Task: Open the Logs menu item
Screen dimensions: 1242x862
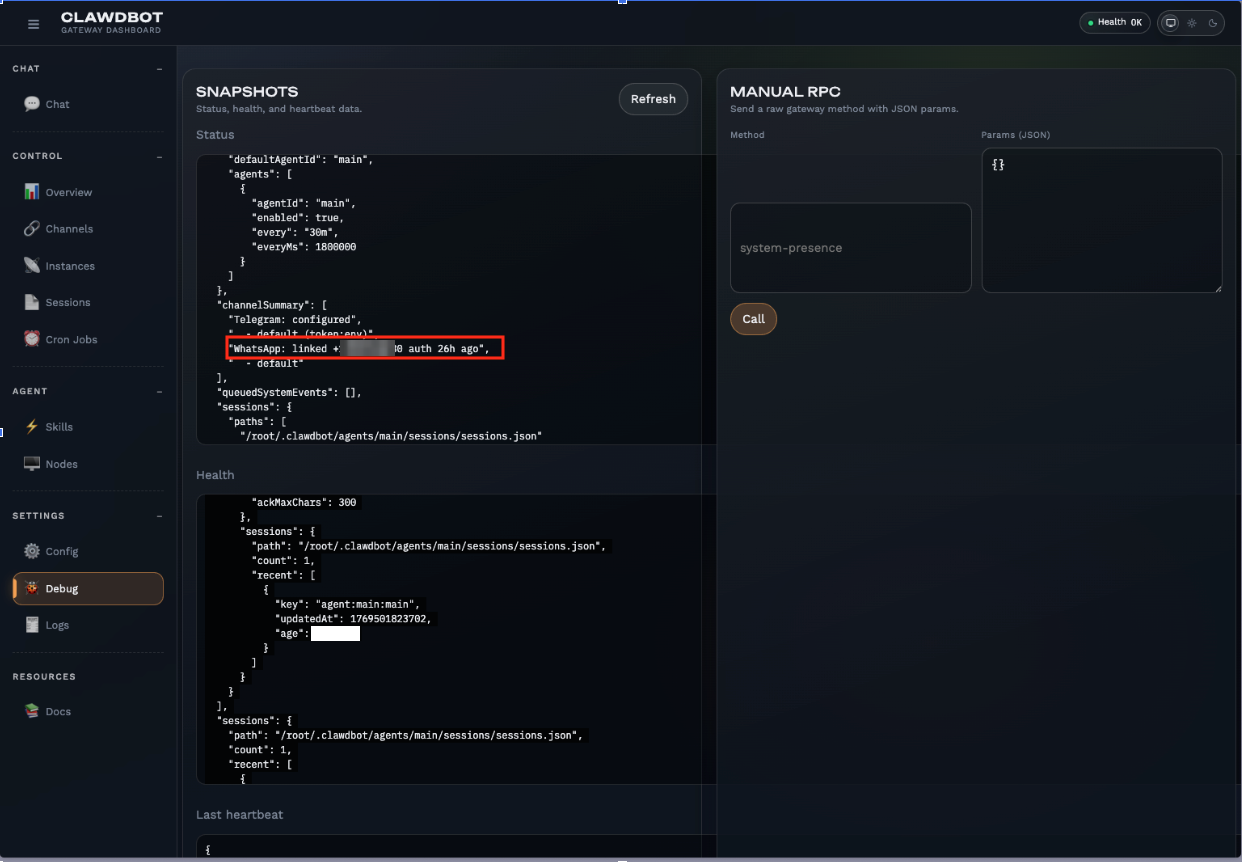Action: (x=88, y=625)
